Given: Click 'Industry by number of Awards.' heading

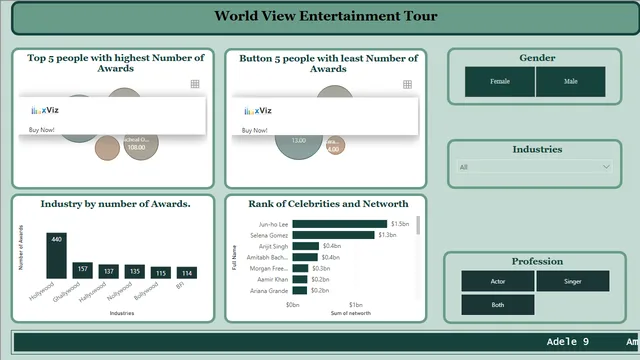Looking at the screenshot, I should click(116, 204).
